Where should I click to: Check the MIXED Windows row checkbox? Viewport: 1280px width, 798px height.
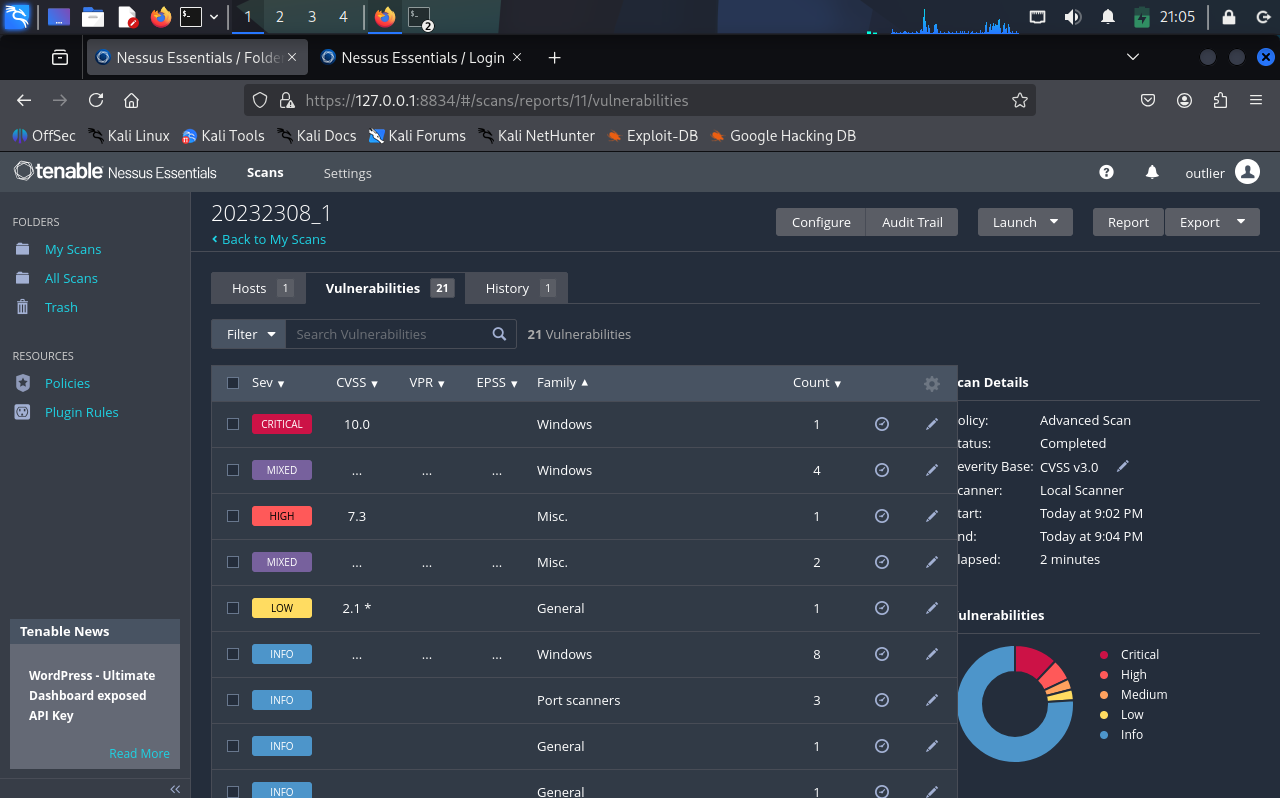pyautogui.click(x=233, y=470)
